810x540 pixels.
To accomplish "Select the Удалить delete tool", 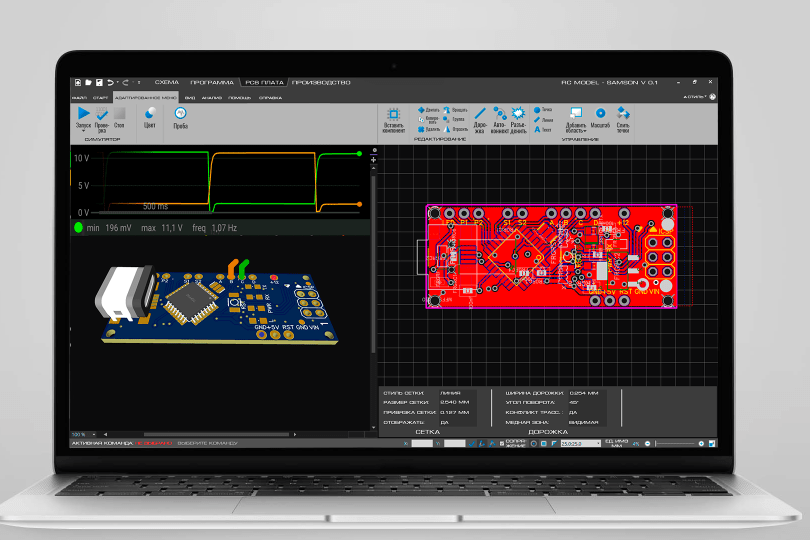I will 429,129.
